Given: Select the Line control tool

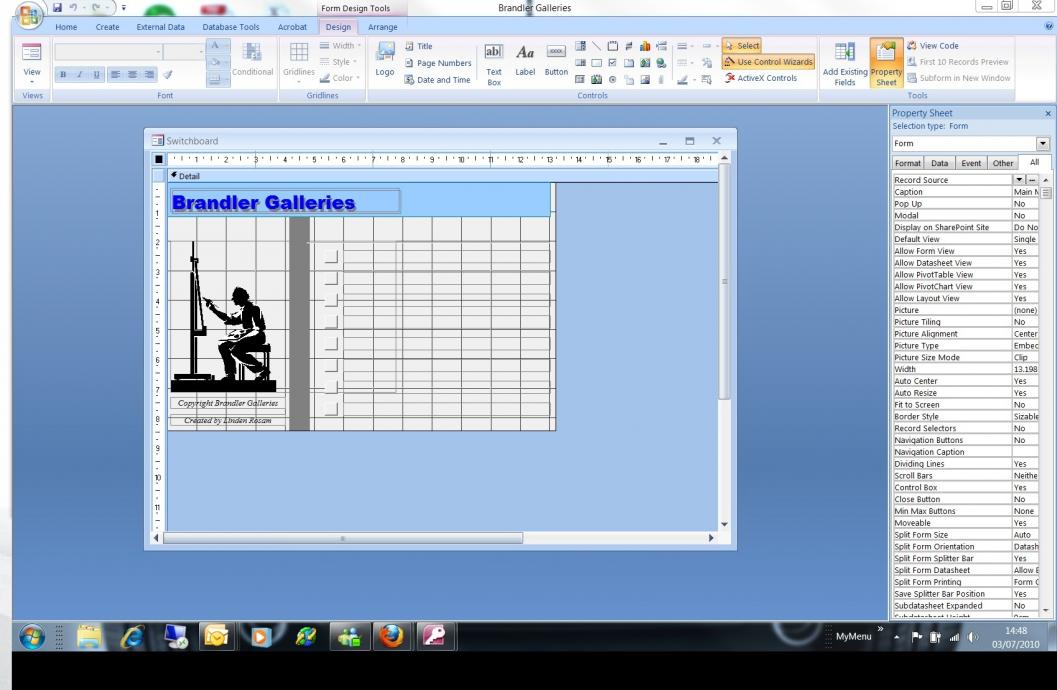Looking at the screenshot, I should pos(597,46).
